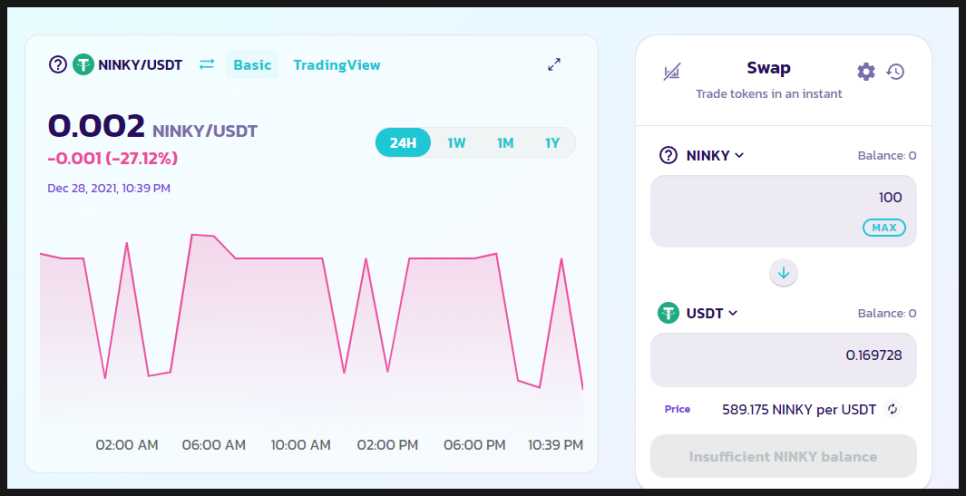966x496 pixels.
Task: Click the green Tether logo in chart header
Action: [x=83, y=65]
